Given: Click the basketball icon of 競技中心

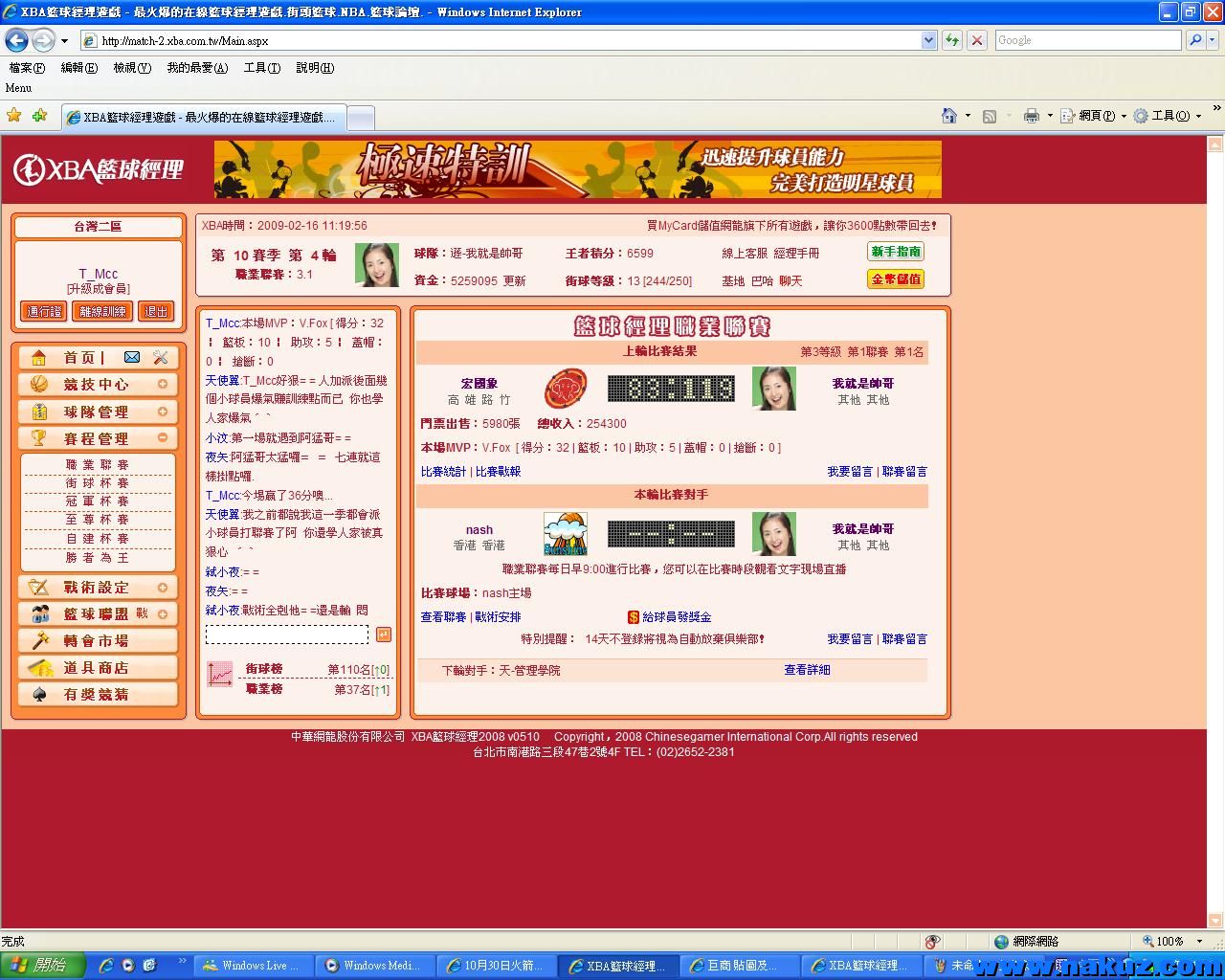Looking at the screenshot, I should (x=39, y=384).
